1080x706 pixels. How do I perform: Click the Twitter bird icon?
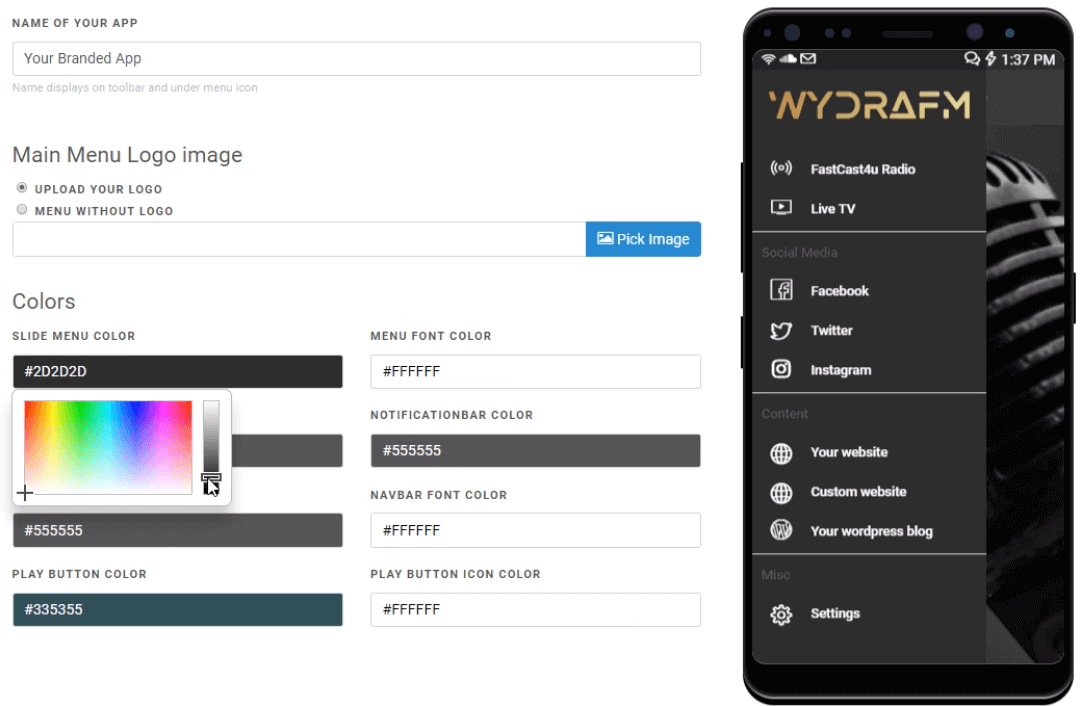[780, 331]
